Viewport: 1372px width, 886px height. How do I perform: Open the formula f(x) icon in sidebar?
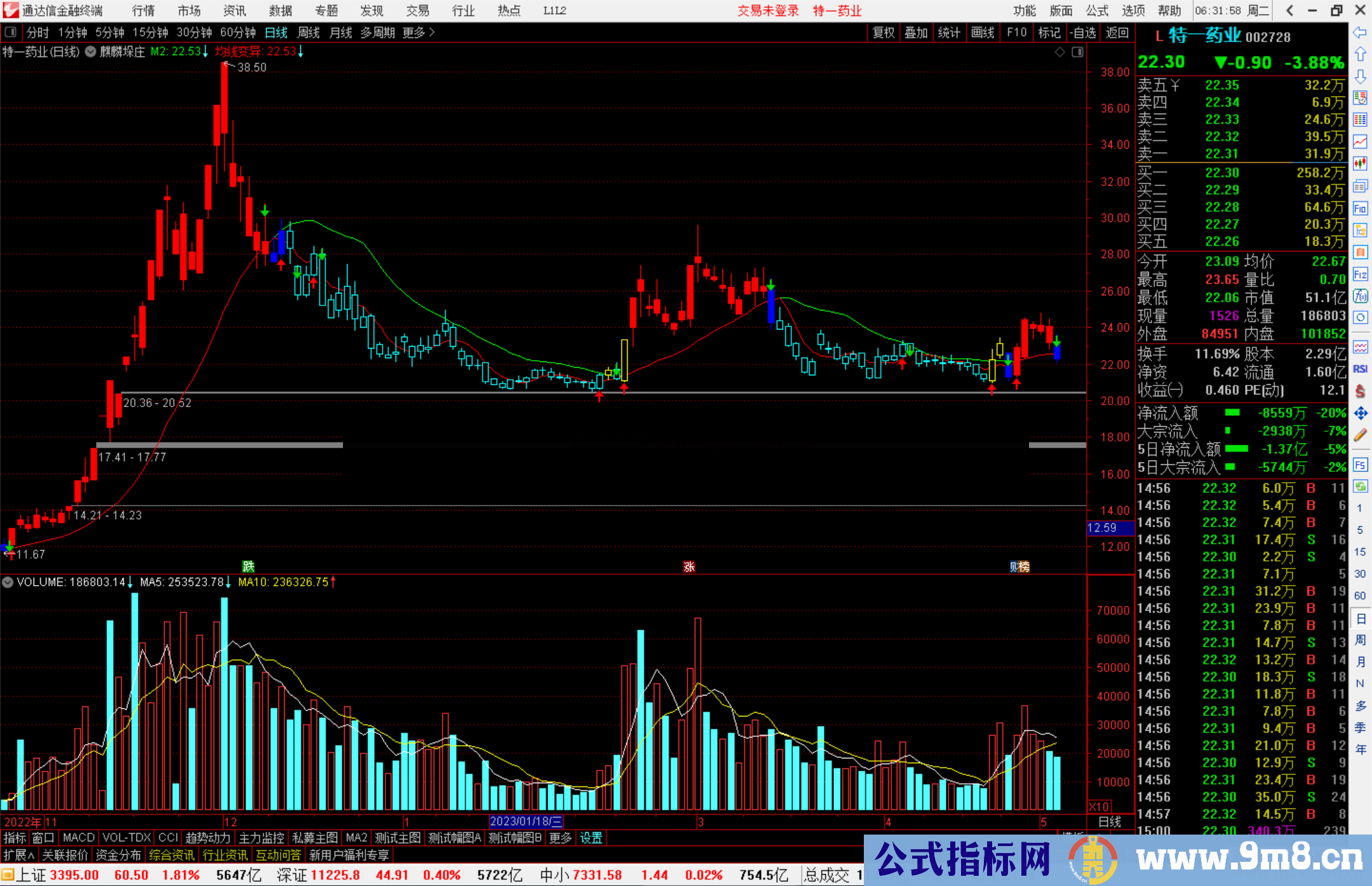tap(1360, 296)
